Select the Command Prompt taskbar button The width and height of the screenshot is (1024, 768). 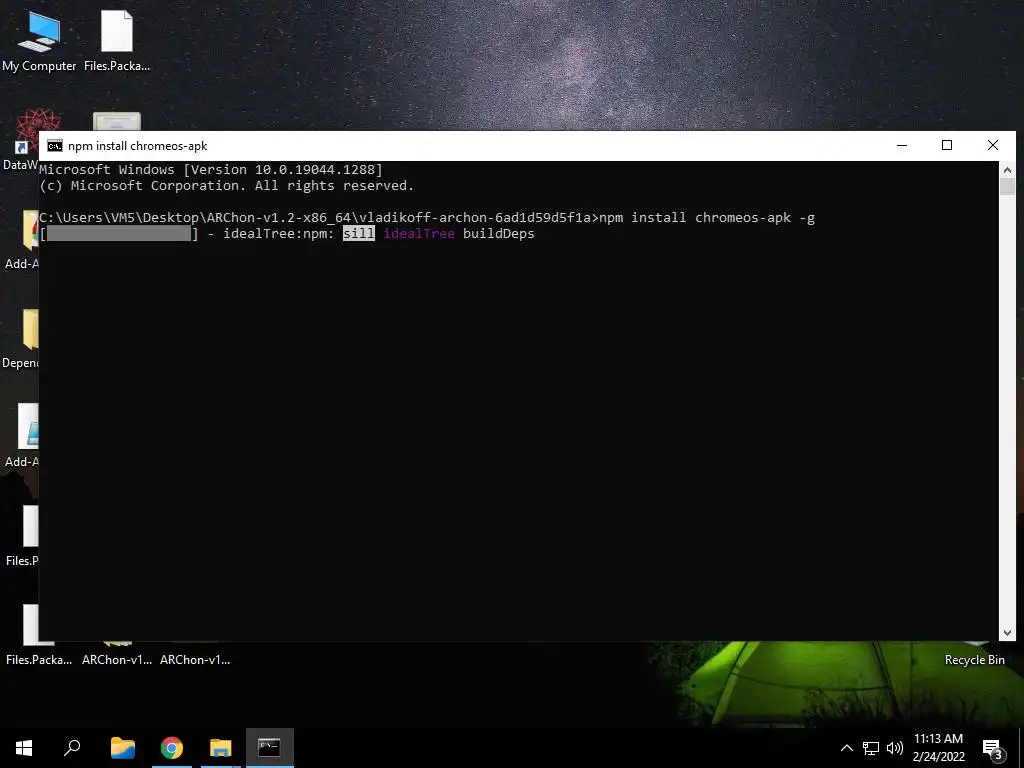[269, 748]
